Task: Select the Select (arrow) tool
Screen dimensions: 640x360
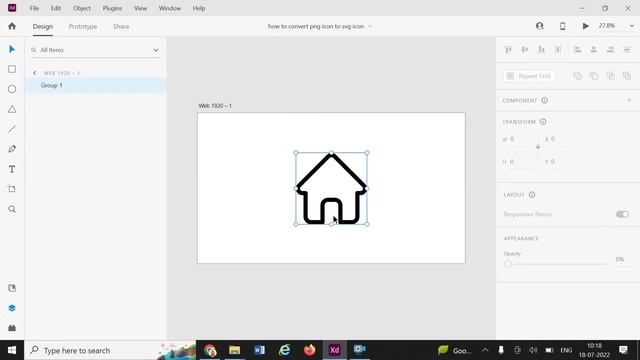Action: coord(12,49)
